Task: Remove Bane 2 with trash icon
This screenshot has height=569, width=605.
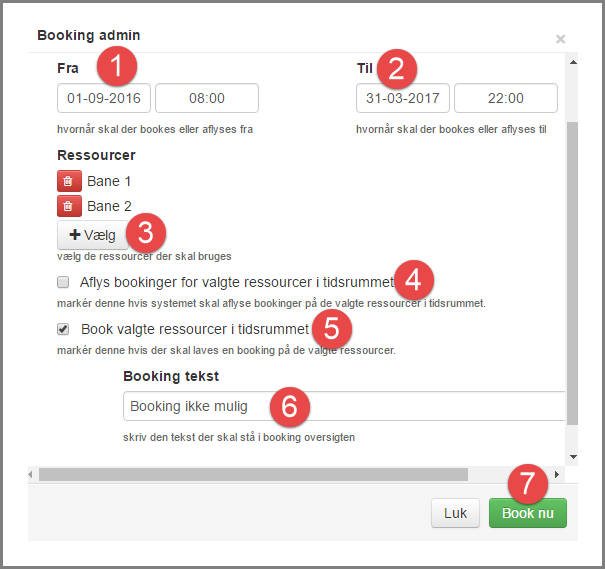Action: (x=67, y=207)
